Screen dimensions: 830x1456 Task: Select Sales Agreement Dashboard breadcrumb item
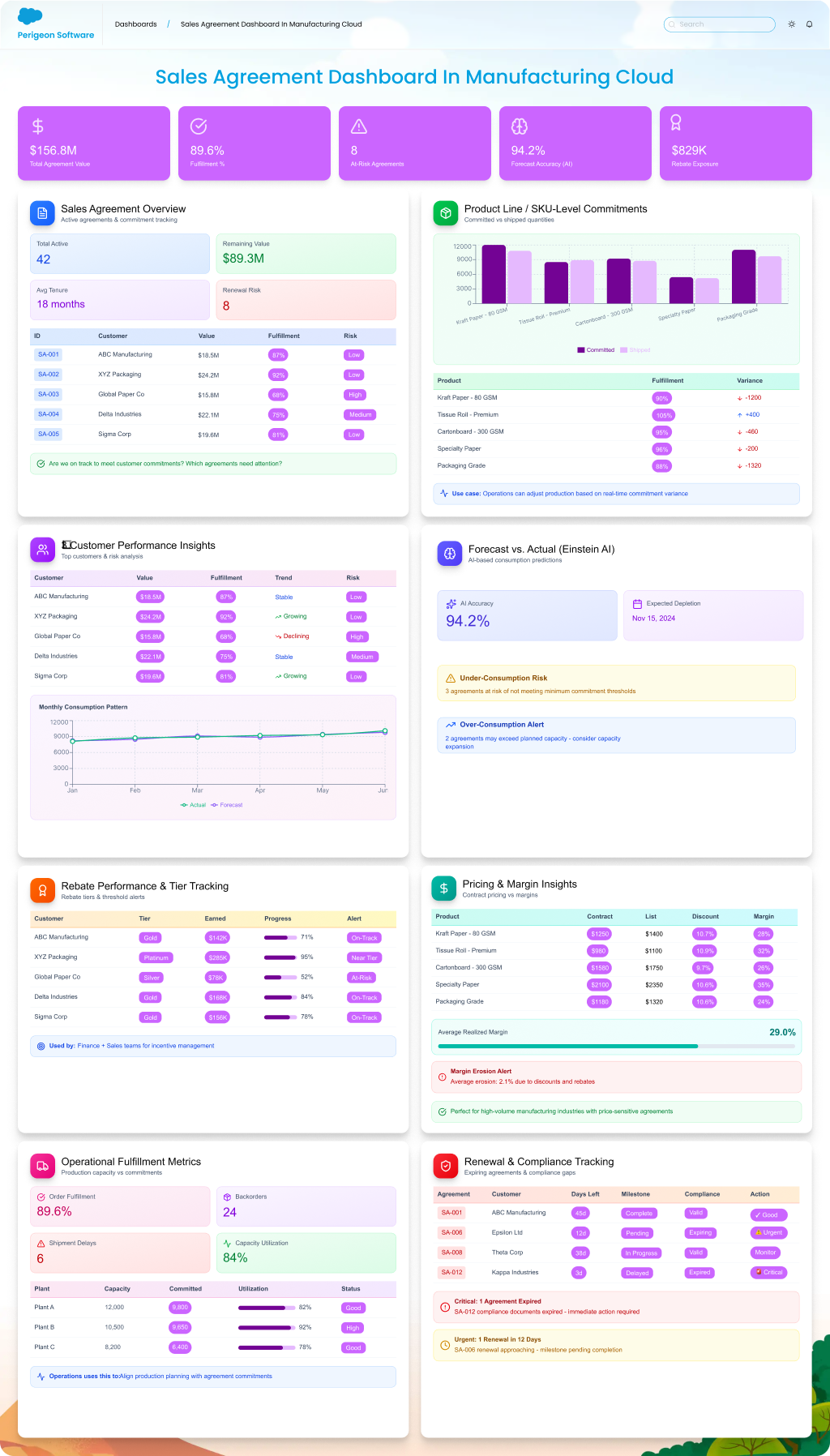271,24
